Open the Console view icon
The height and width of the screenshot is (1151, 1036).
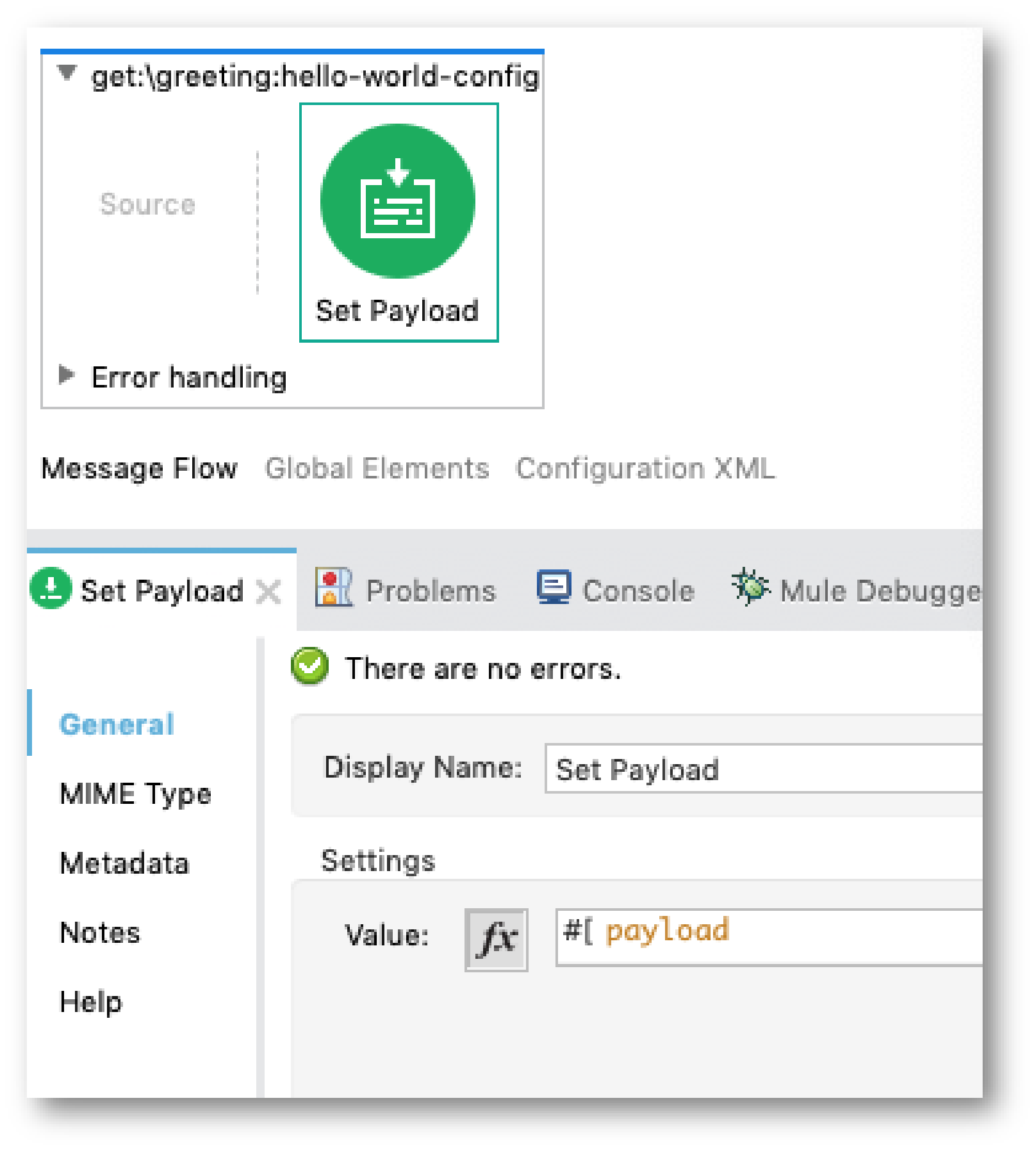click(555, 588)
